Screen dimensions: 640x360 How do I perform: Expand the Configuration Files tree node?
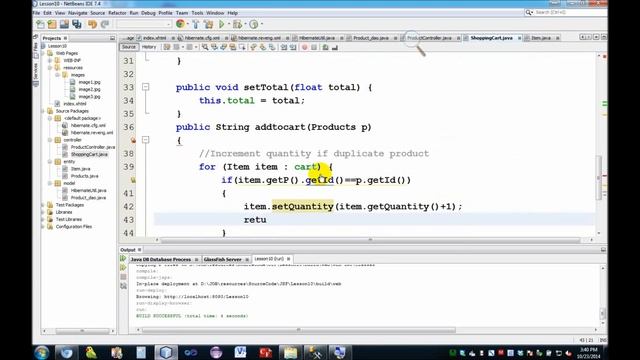point(43,227)
